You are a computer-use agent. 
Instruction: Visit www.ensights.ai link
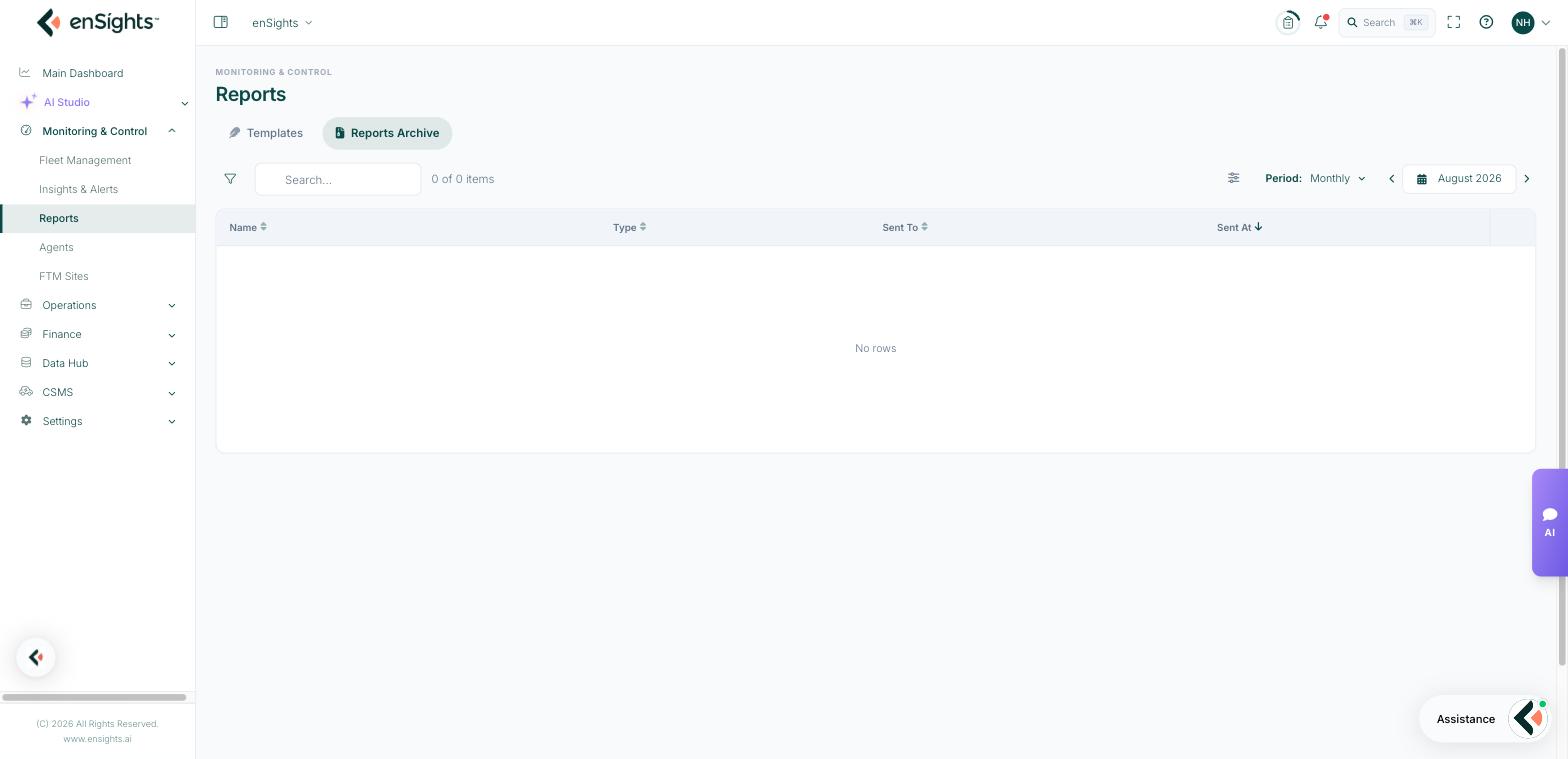coord(97,739)
